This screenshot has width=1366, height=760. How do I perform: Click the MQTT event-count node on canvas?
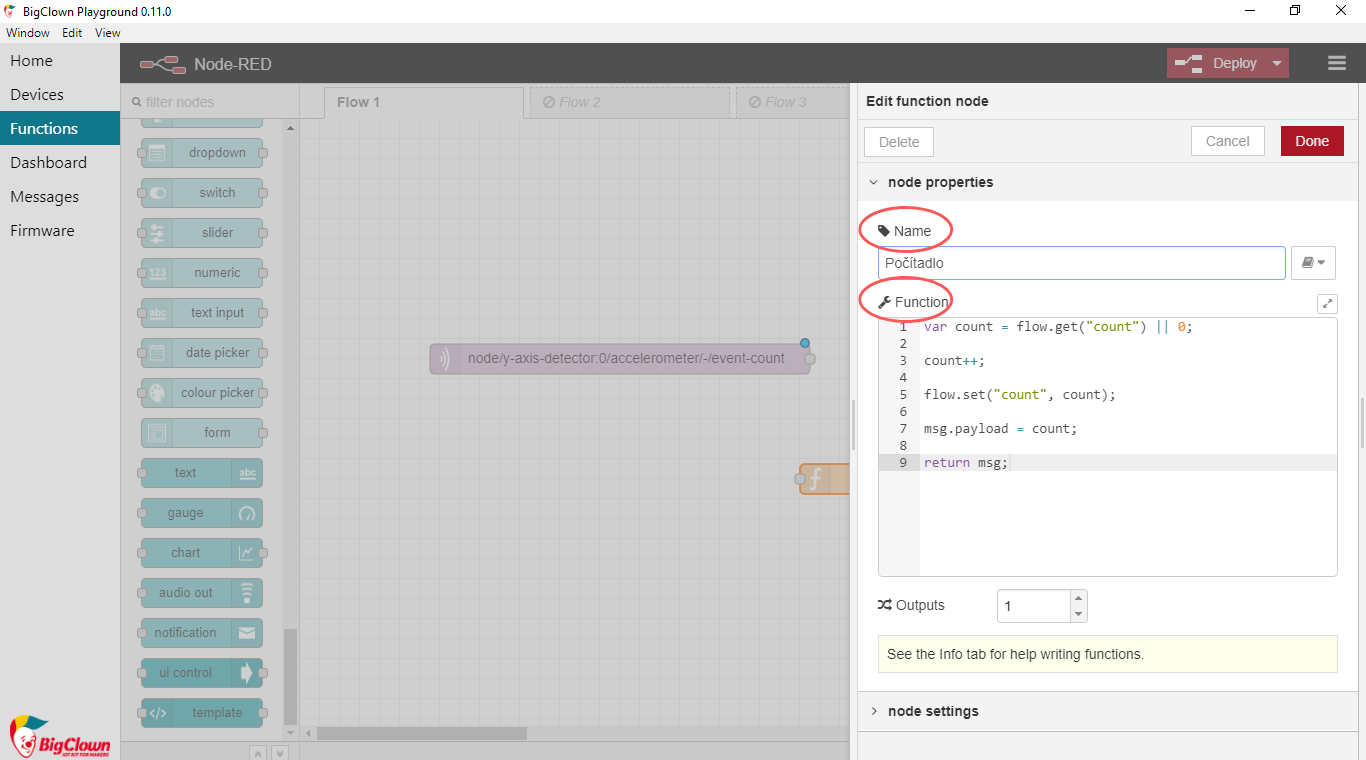point(620,359)
